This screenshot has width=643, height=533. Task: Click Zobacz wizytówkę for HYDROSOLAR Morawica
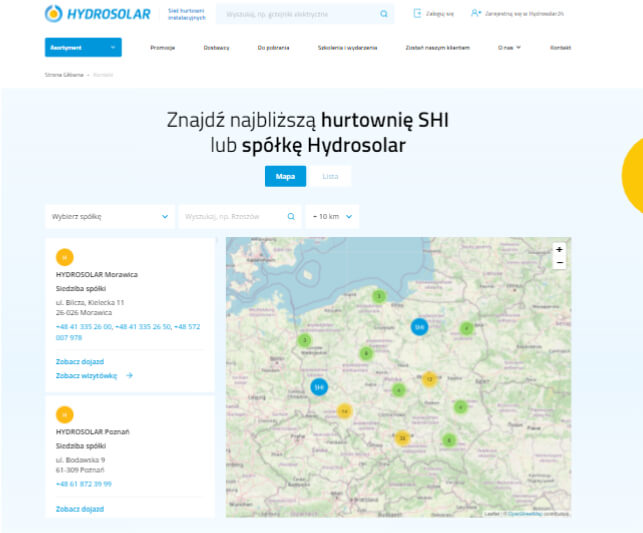[87, 376]
